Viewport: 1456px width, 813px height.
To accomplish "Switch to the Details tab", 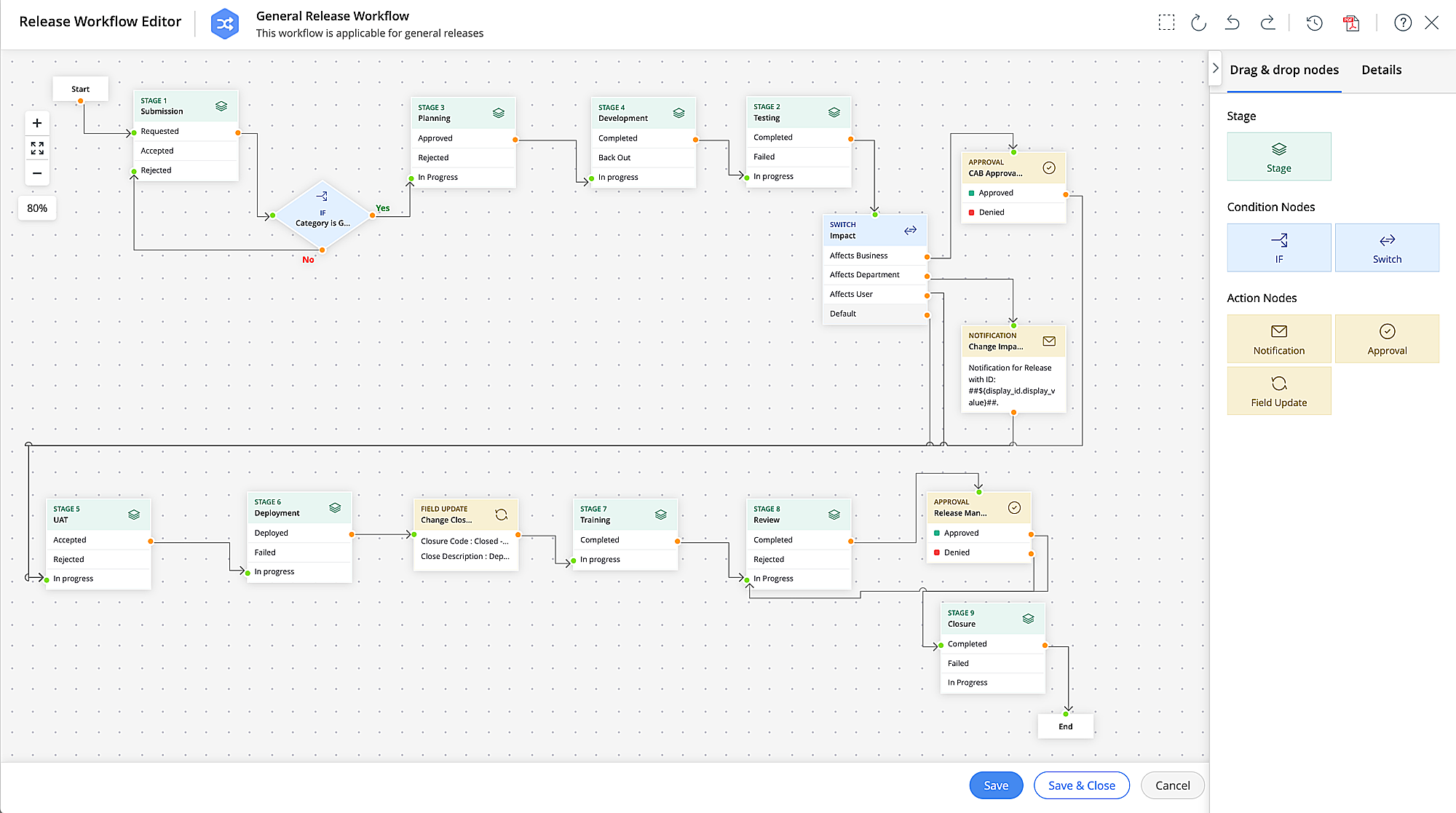I will [1381, 69].
